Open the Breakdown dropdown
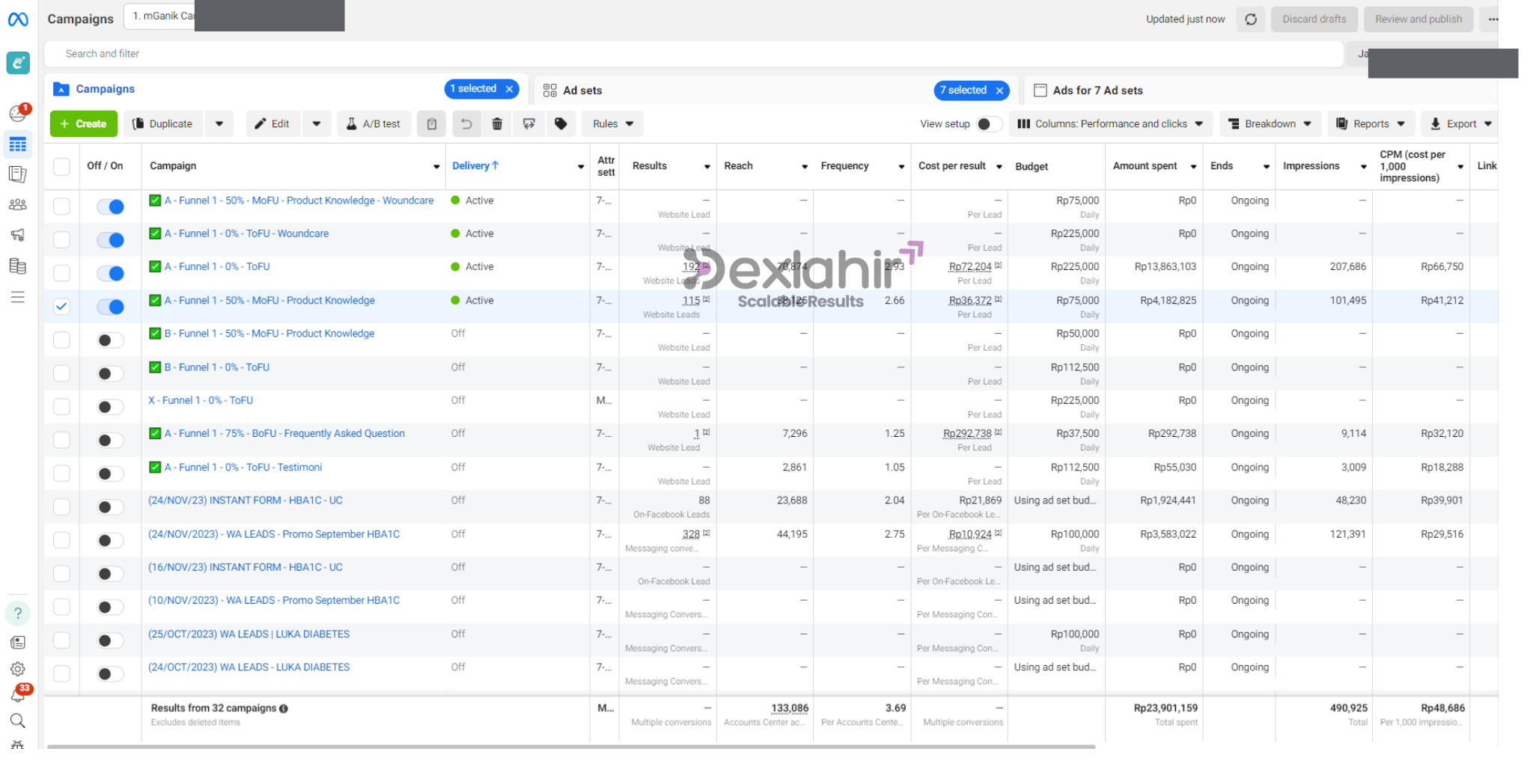 tap(1270, 124)
